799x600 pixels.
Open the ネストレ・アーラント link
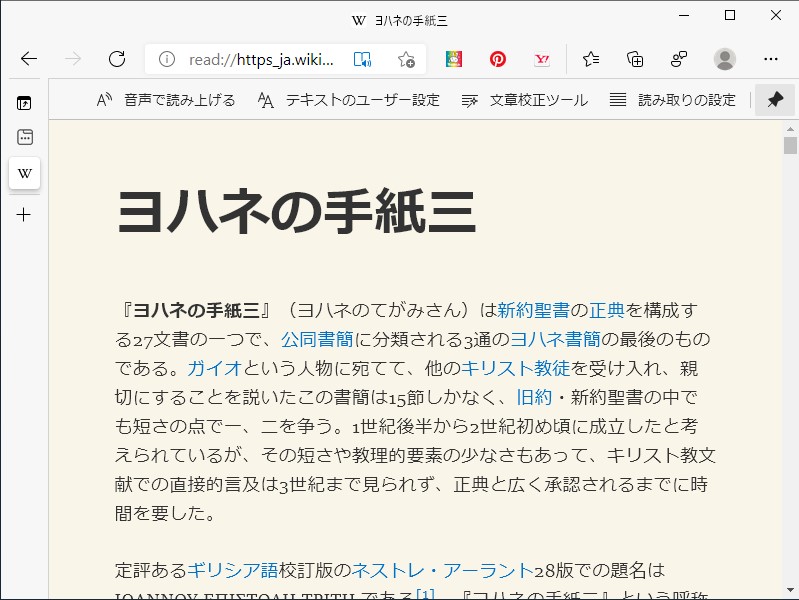click(x=443, y=570)
